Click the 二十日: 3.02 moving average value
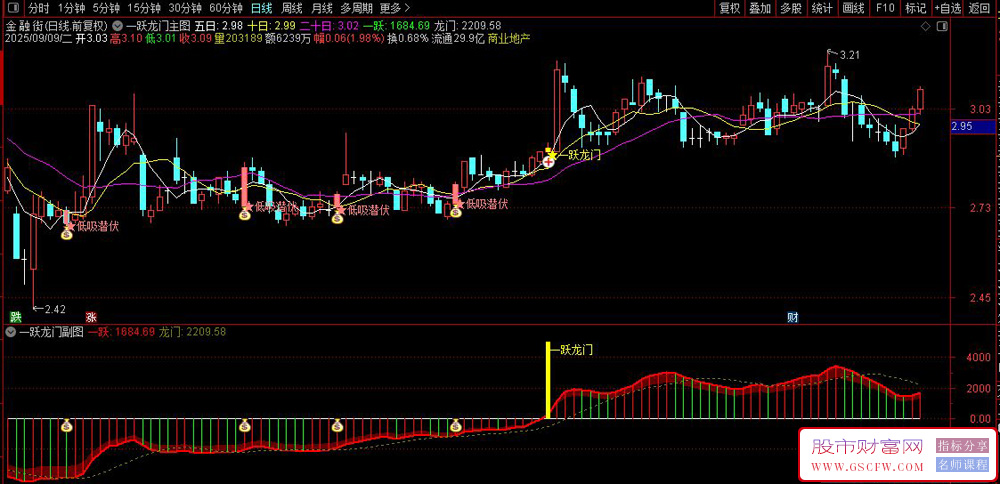This screenshot has width=1000, height=484. 330,26
